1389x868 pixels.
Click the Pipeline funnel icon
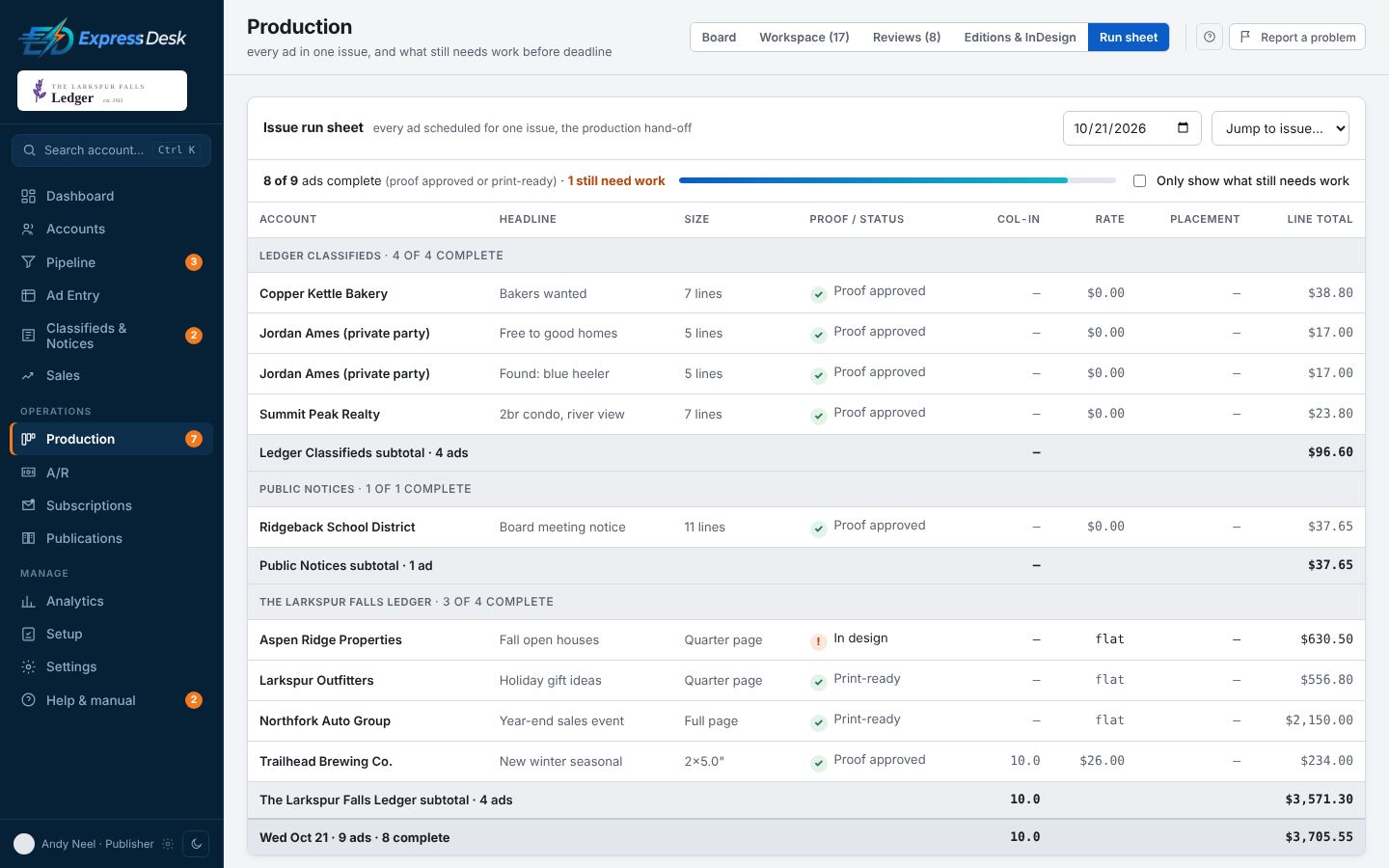click(28, 262)
